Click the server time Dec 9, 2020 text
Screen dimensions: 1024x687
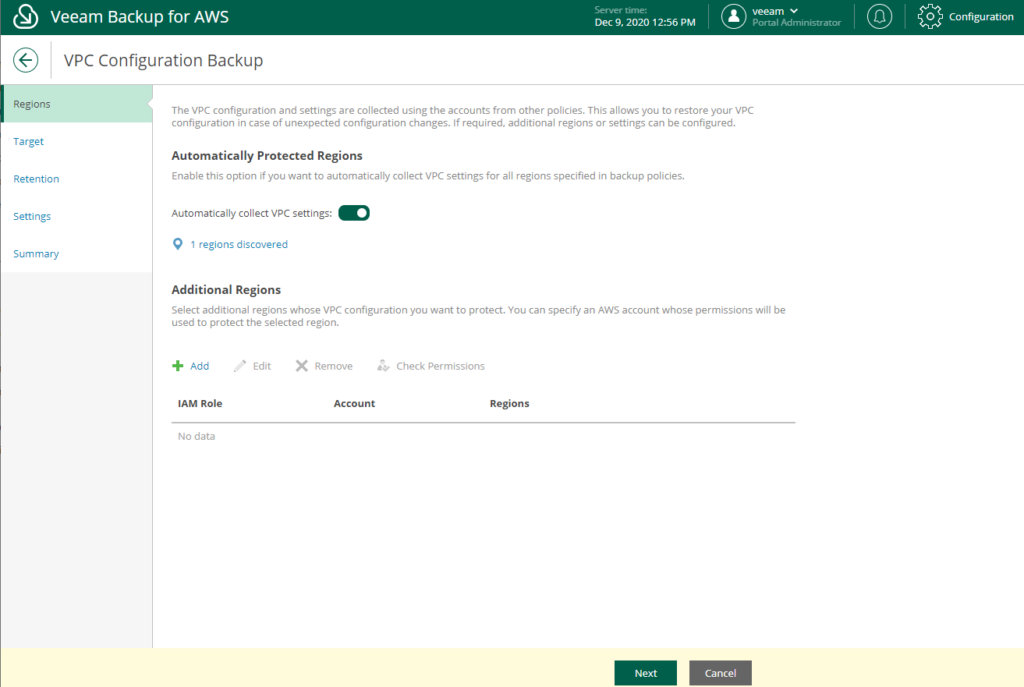pos(645,22)
